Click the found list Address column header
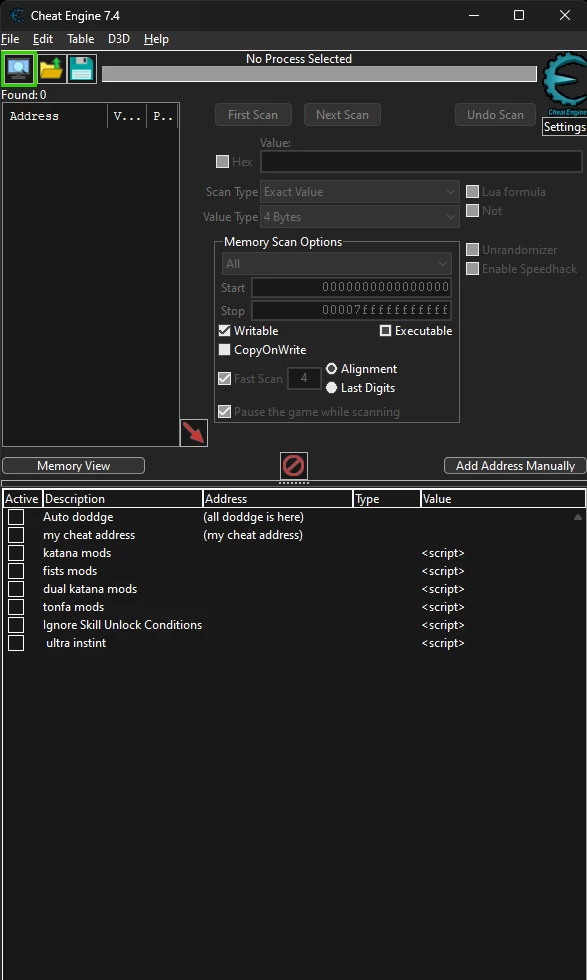587x980 pixels. [56, 116]
